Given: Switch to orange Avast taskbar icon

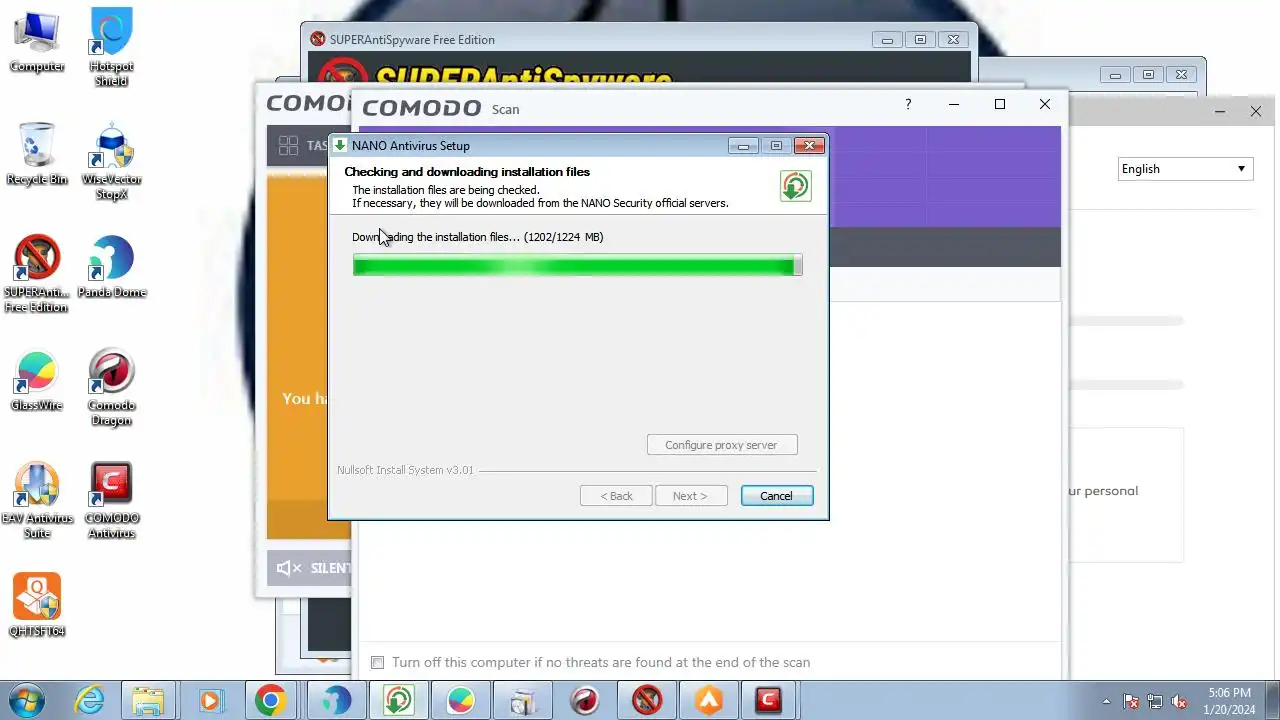Looking at the screenshot, I should [709, 701].
